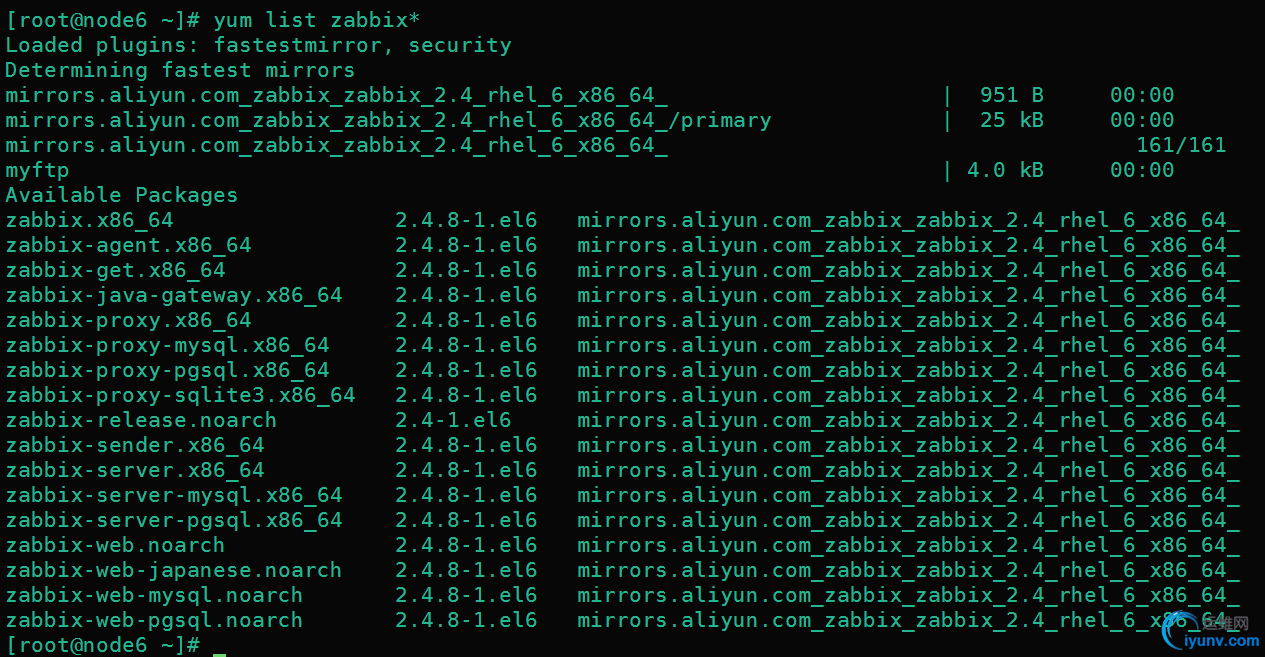The height and width of the screenshot is (657, 1265).
Task: Select the zabbix-java-gateway.x86_64 package entry
Action: [174, 295]
